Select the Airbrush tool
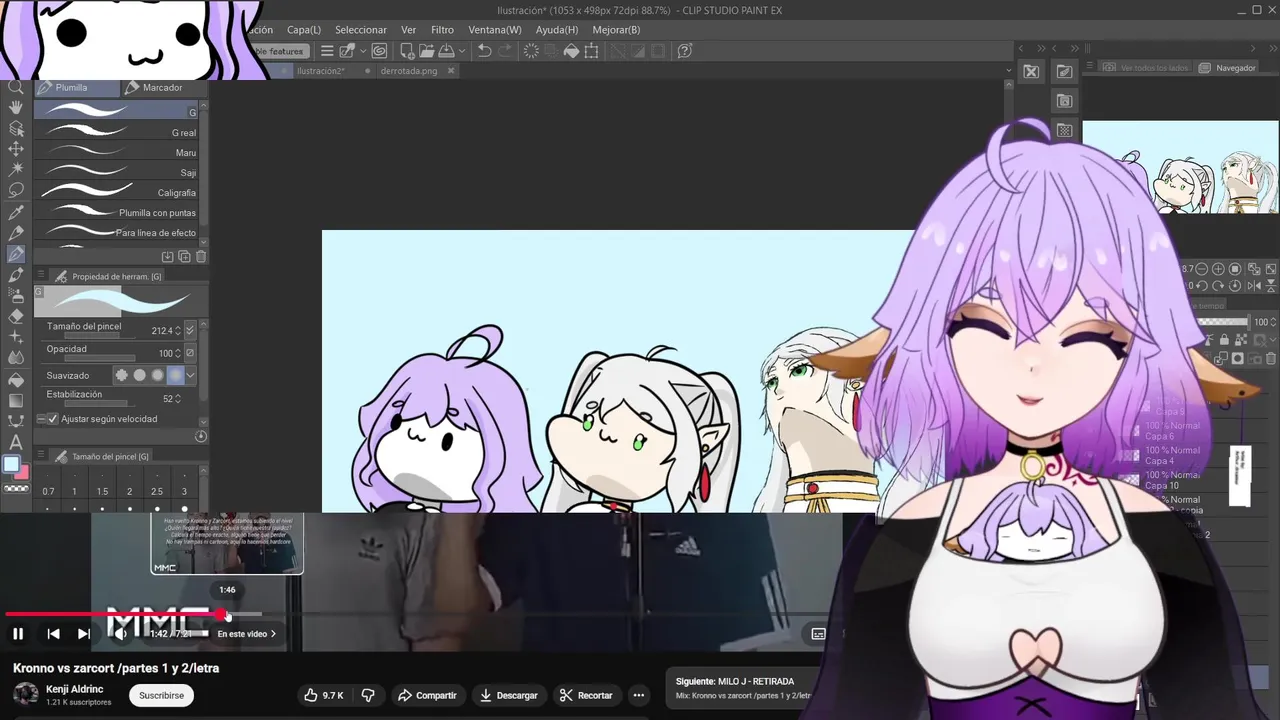This screenshot has height=720, width=1280. [16, 295]
